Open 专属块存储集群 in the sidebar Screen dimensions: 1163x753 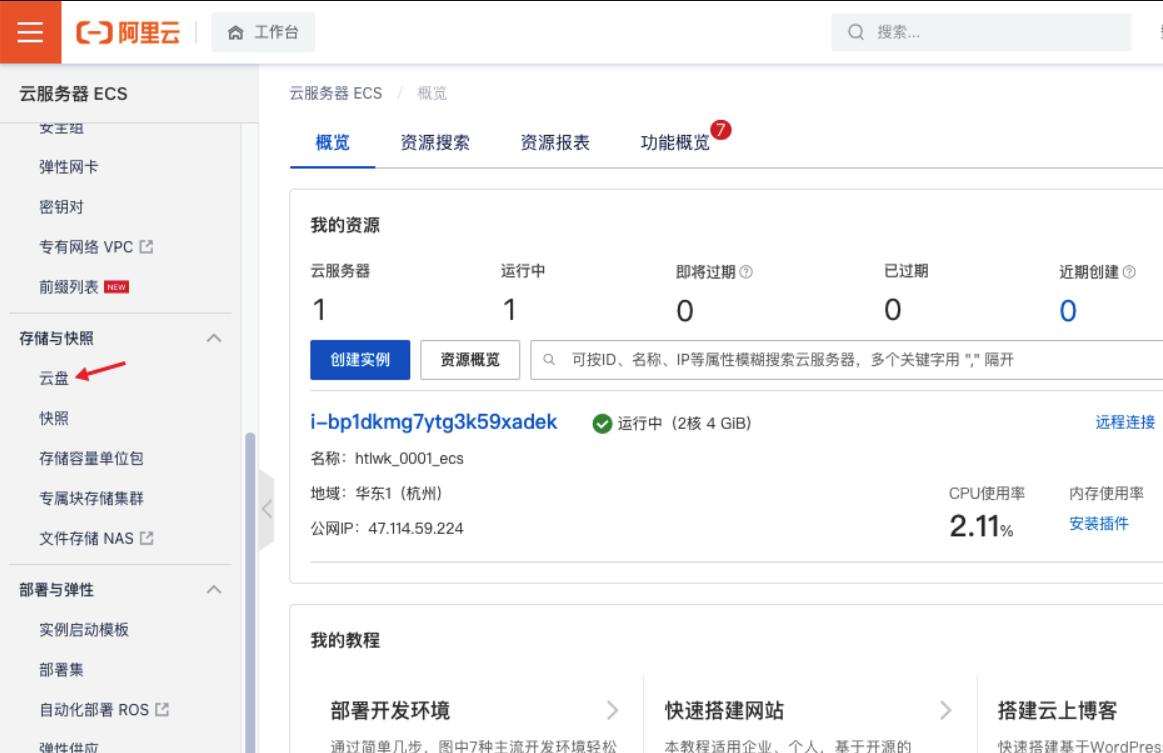pos(91,499)
